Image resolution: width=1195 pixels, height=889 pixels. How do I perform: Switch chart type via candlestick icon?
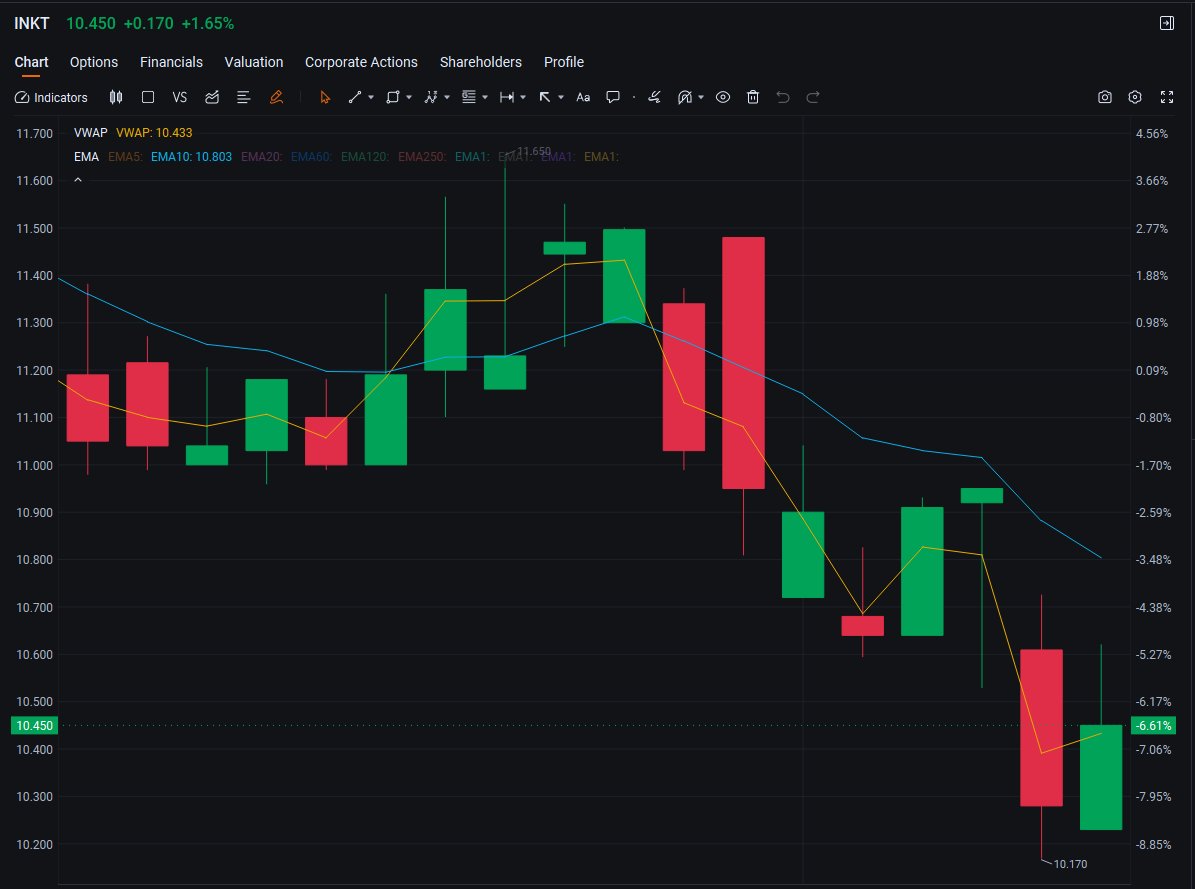point(116,97)
